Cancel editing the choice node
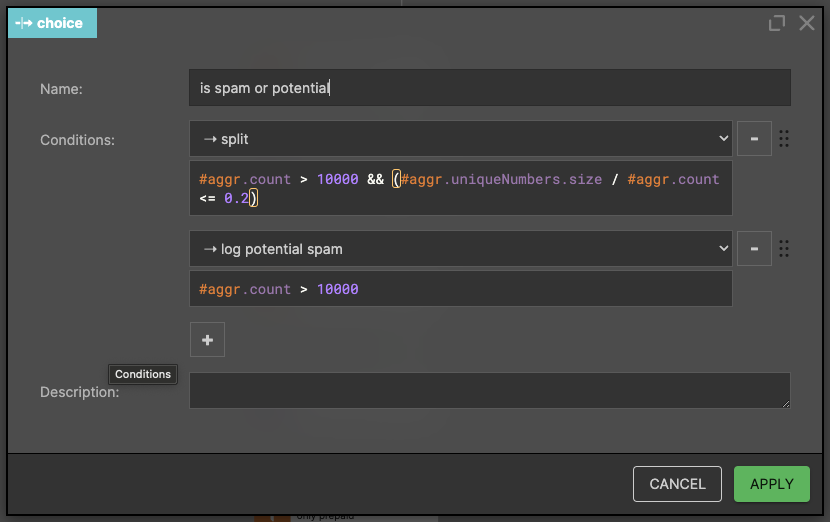 pos(677,484)
